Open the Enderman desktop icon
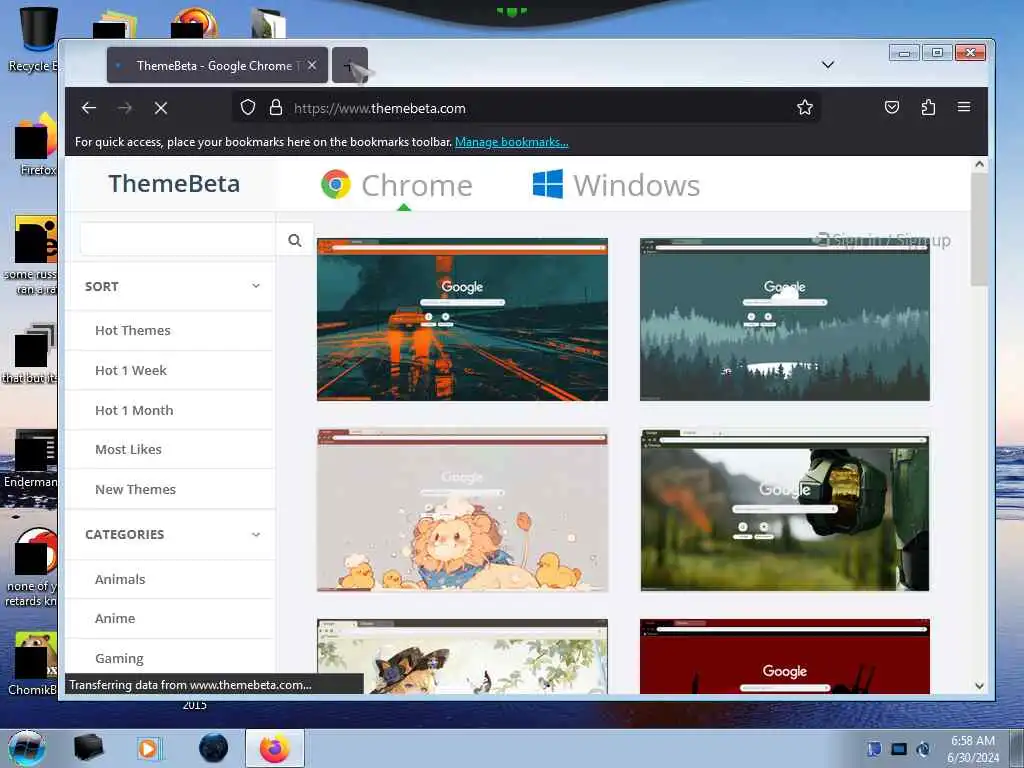This screenshot has width=1024, height=768. (31, 459)
